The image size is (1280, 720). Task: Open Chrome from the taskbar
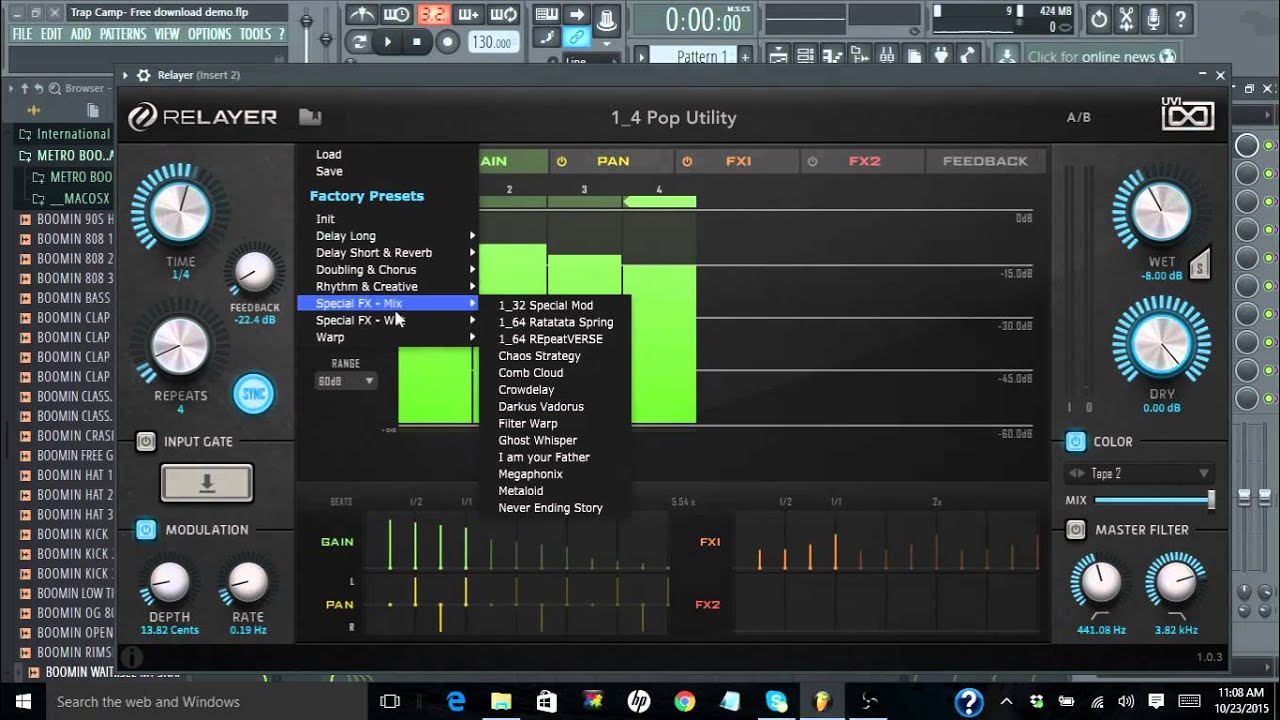(684, 702)
